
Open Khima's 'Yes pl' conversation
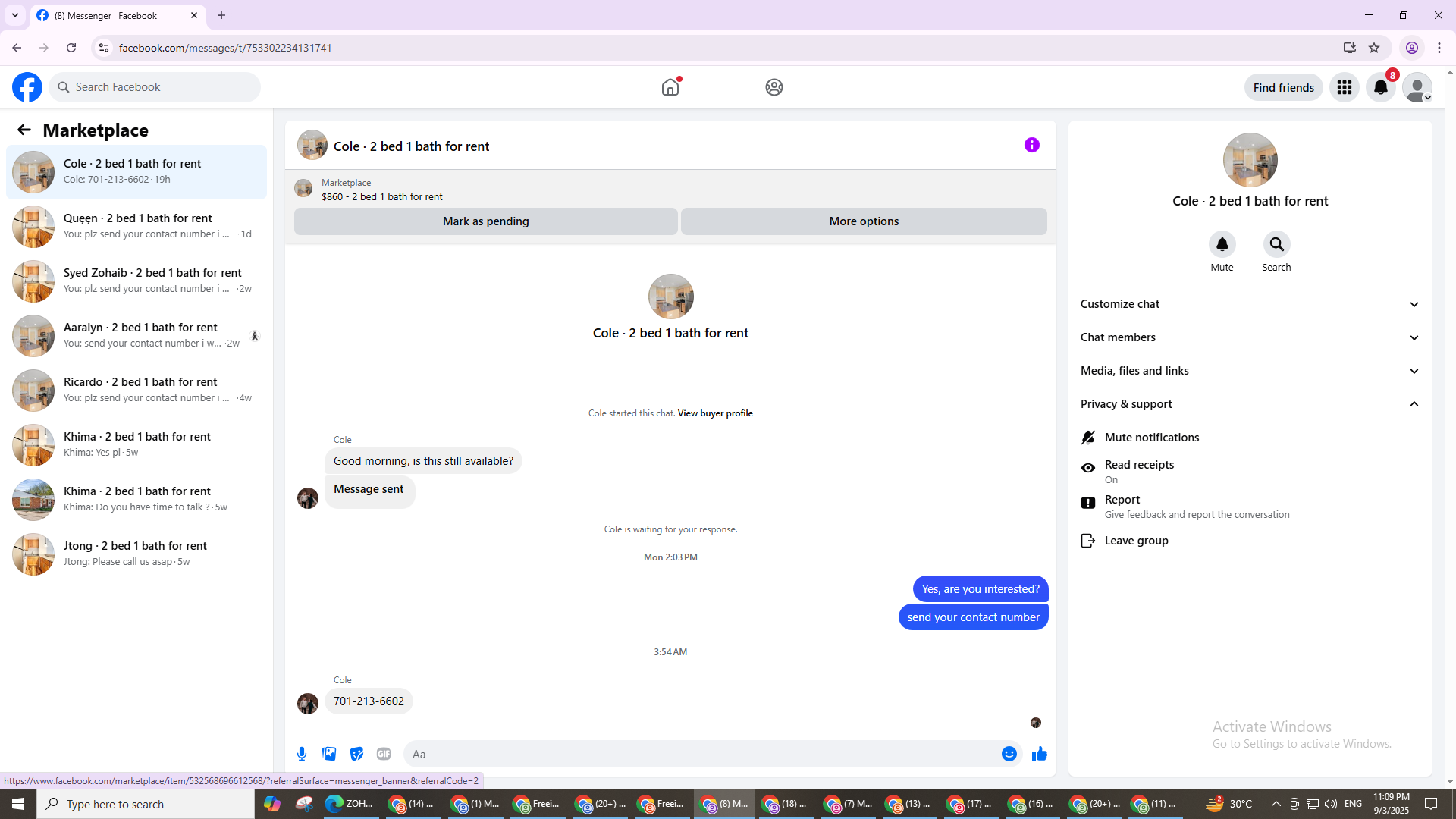pyautogui.click(x=136, y=445)
